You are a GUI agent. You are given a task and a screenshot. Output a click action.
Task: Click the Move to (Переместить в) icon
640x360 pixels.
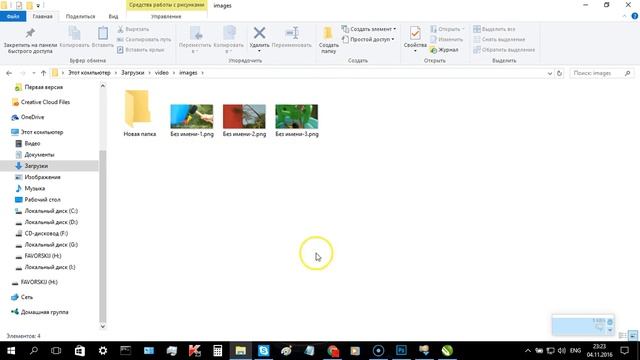pos(196,33)
